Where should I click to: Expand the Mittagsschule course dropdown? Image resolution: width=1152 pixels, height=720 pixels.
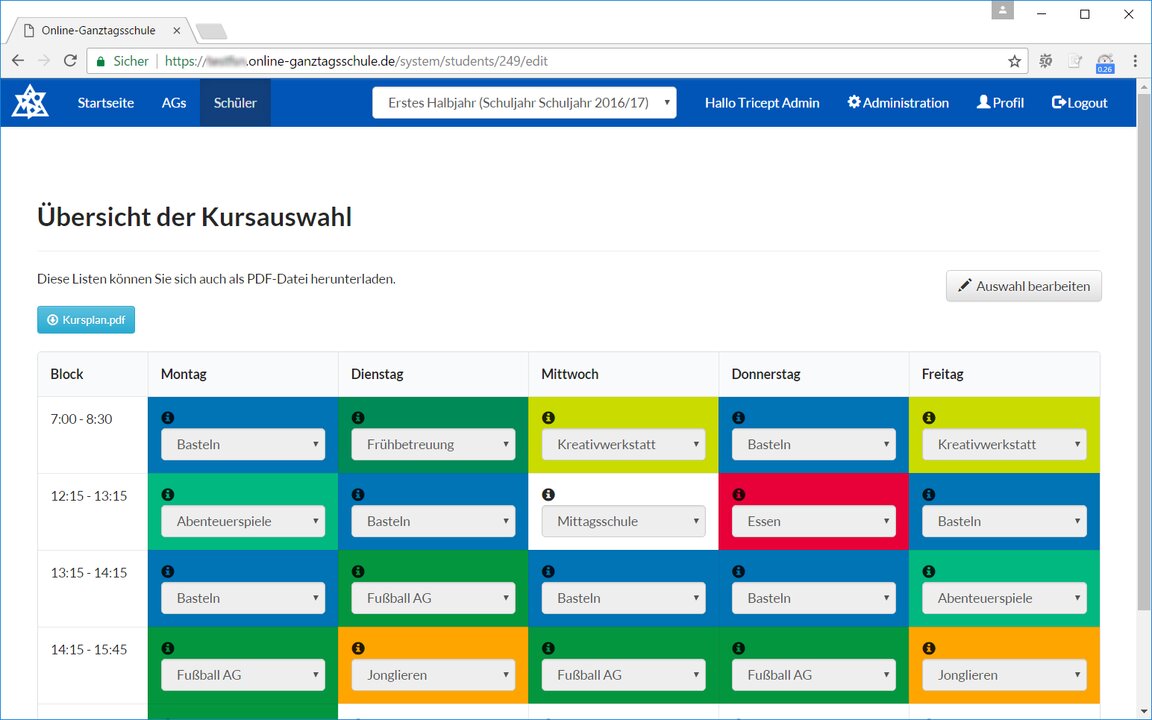623,521
